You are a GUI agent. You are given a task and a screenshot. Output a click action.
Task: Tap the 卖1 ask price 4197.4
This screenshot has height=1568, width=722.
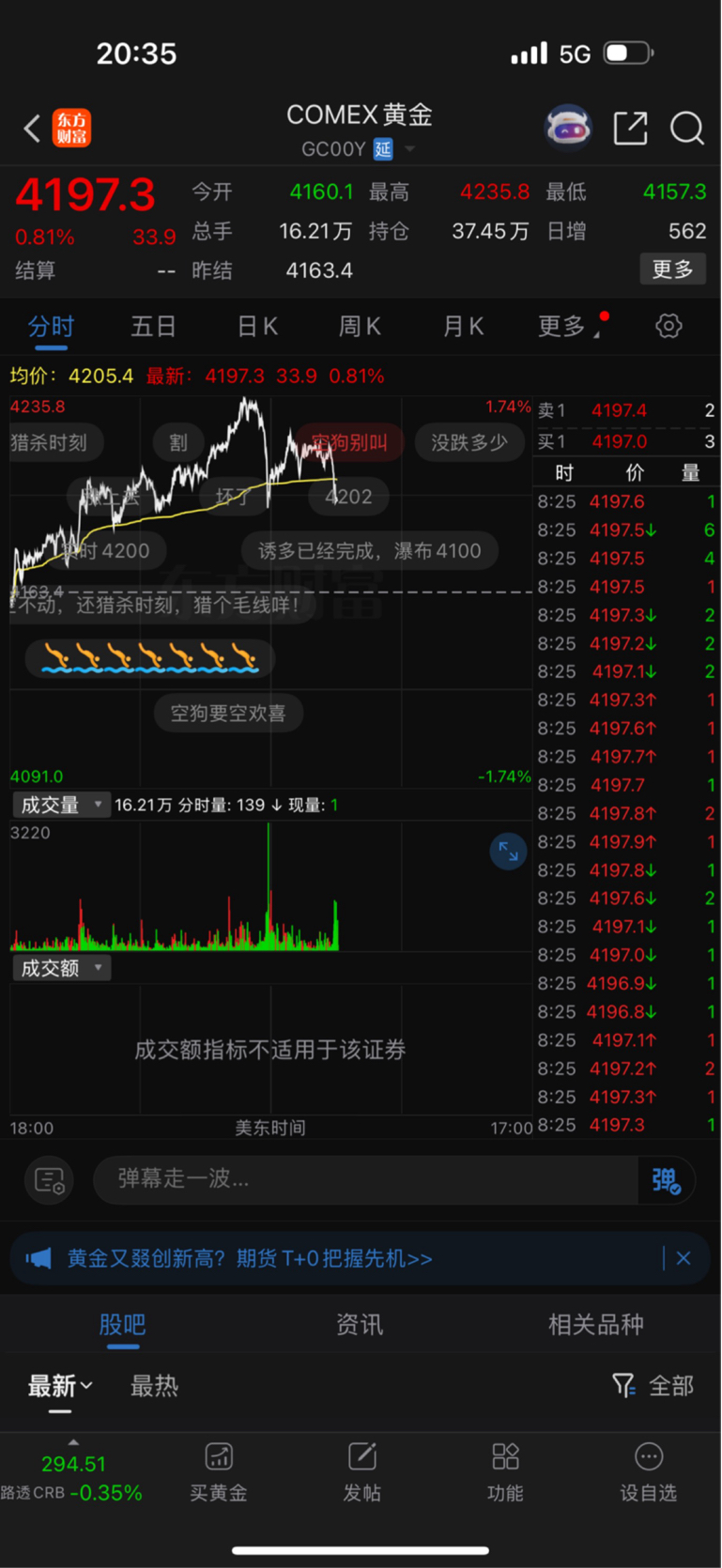pyautogui.click(x=619, y=410)
